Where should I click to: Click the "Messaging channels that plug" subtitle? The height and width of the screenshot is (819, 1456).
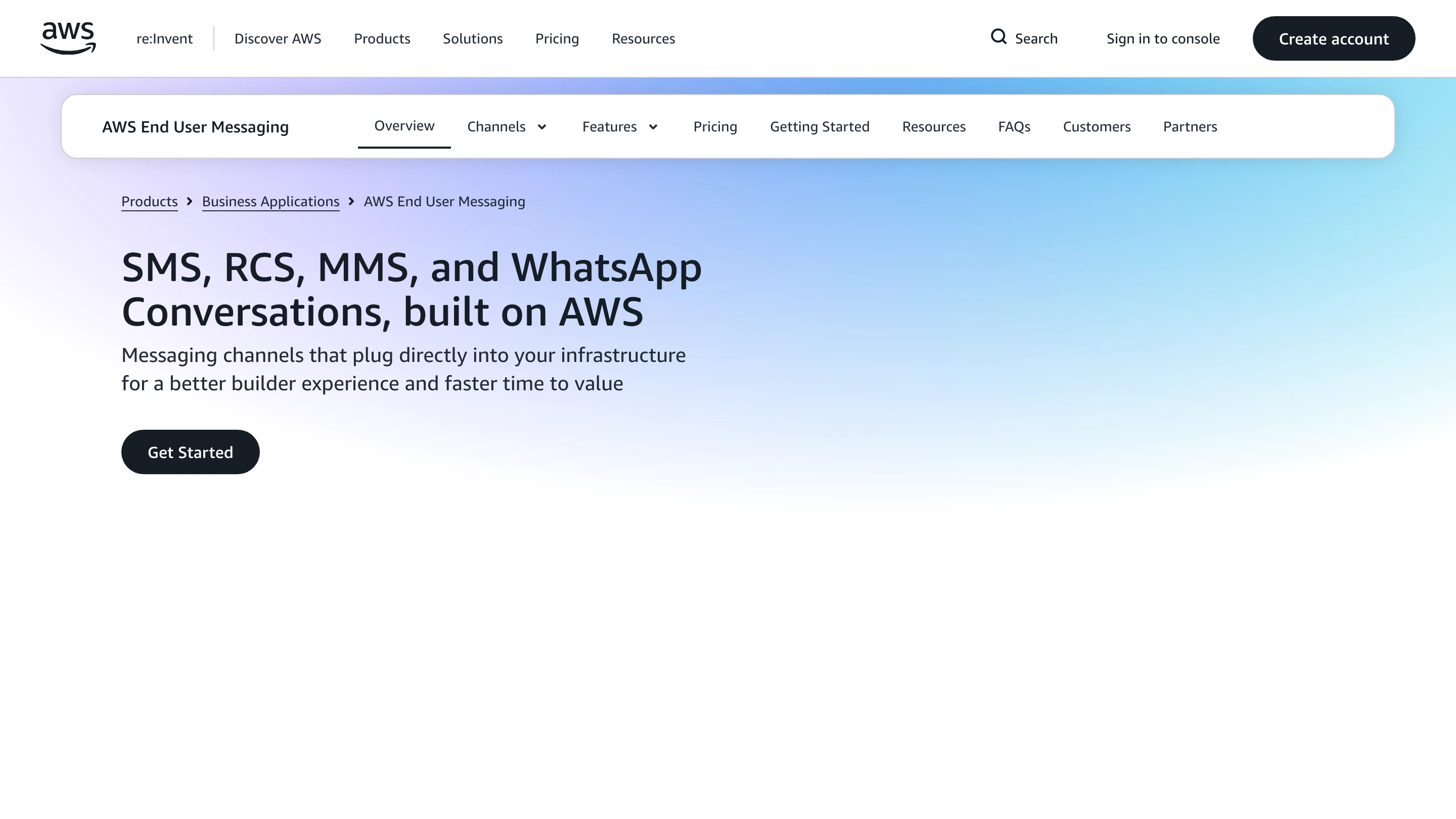click(x=403, y=369)
